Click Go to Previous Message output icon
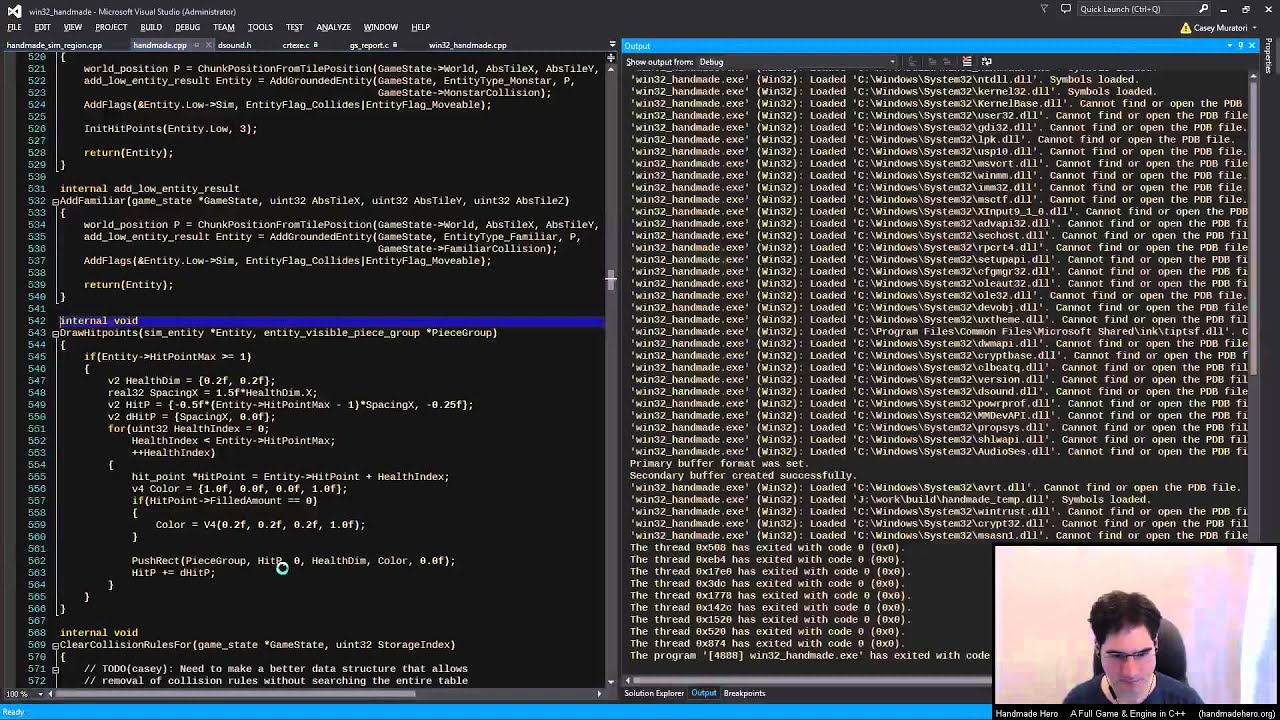Image resolution: width=1280 pixels, height=720 pixels. pyautogui.click(x=930, y=62)
